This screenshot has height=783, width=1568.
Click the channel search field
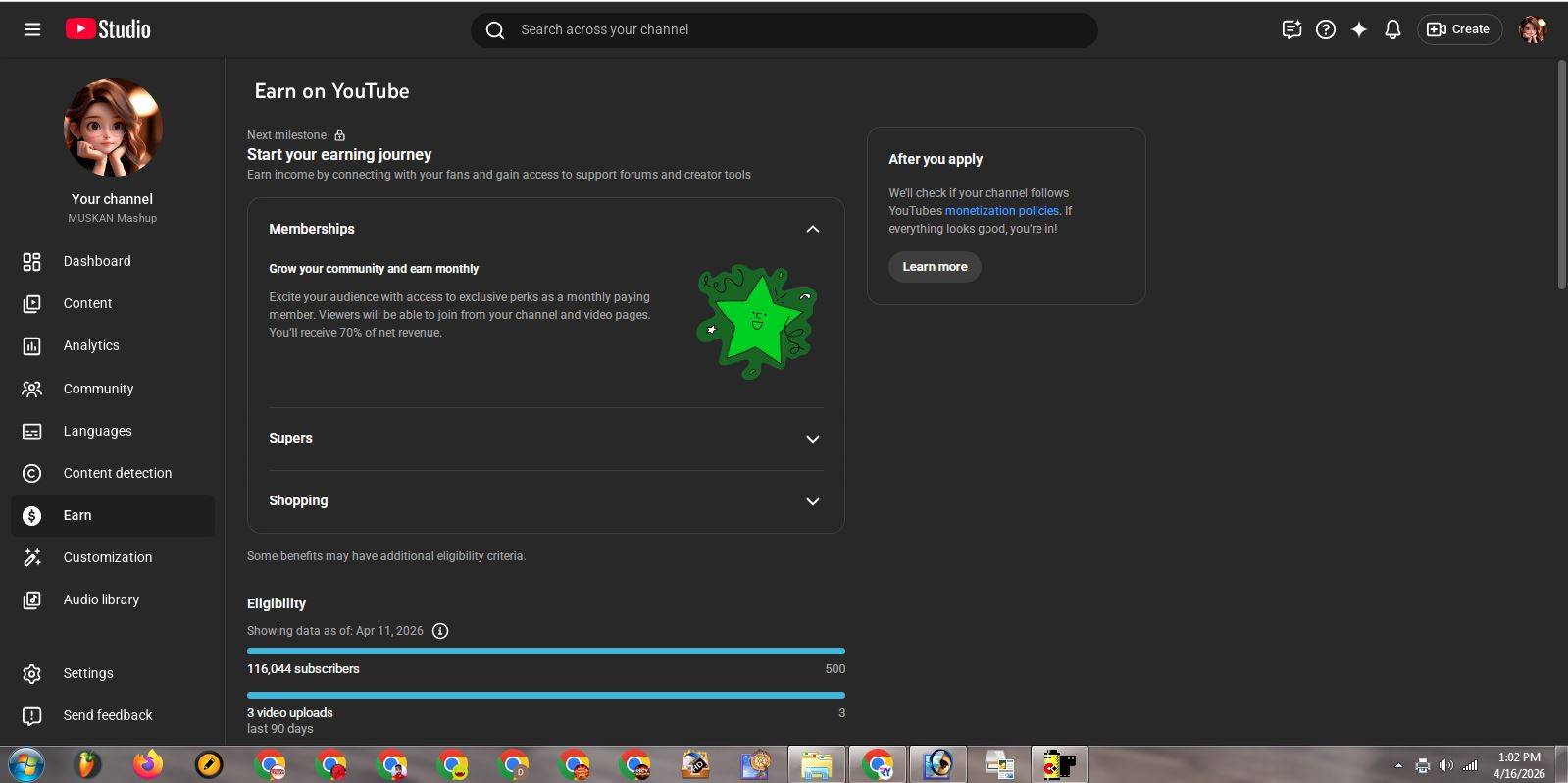coord(784,29)
